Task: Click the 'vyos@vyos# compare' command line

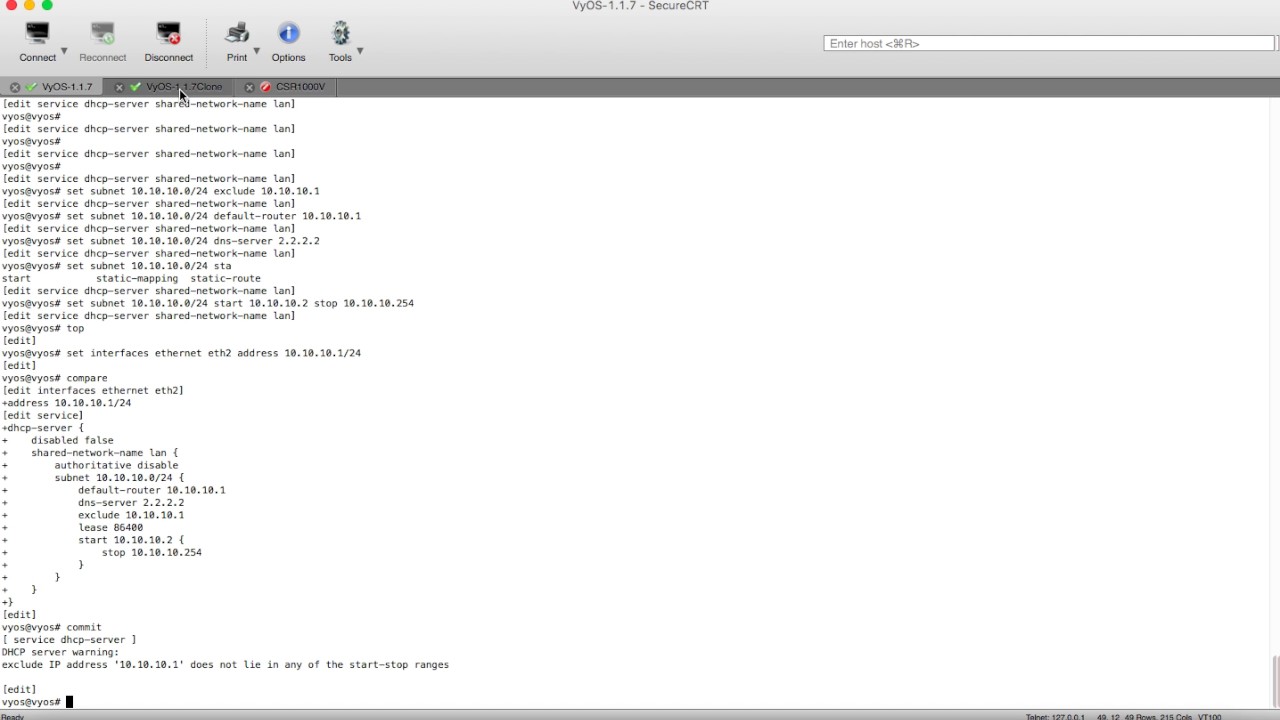Action: click(x=55, y=378)
